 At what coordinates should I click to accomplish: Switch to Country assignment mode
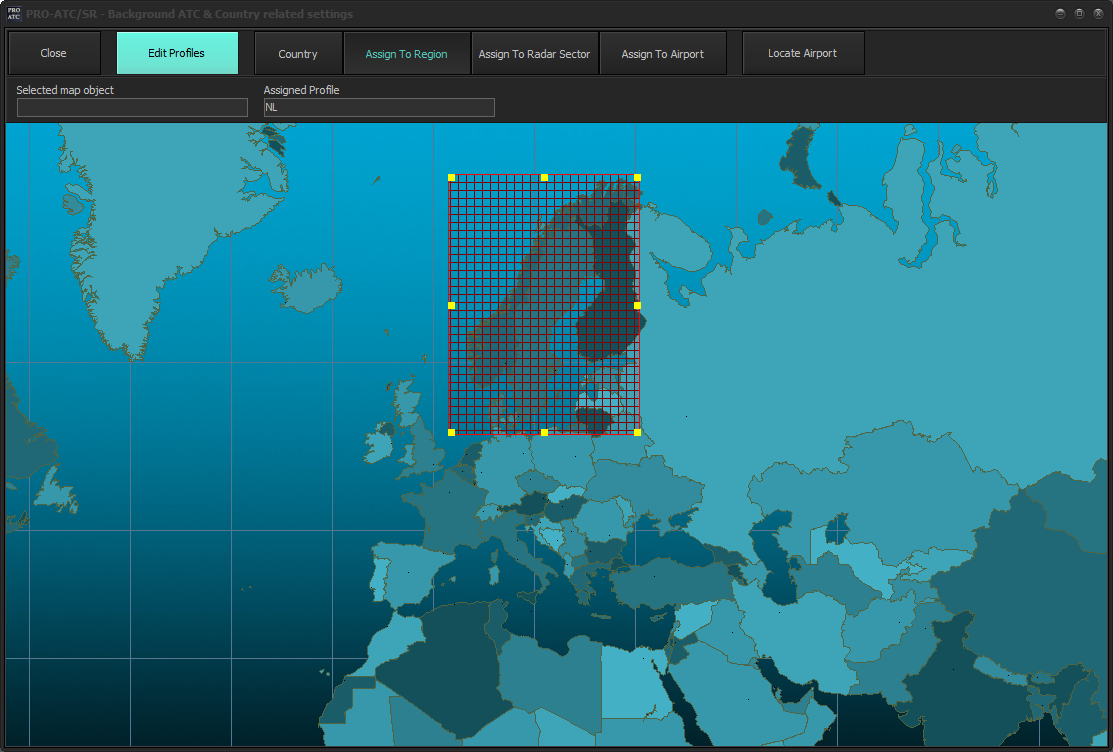(298, 54)
